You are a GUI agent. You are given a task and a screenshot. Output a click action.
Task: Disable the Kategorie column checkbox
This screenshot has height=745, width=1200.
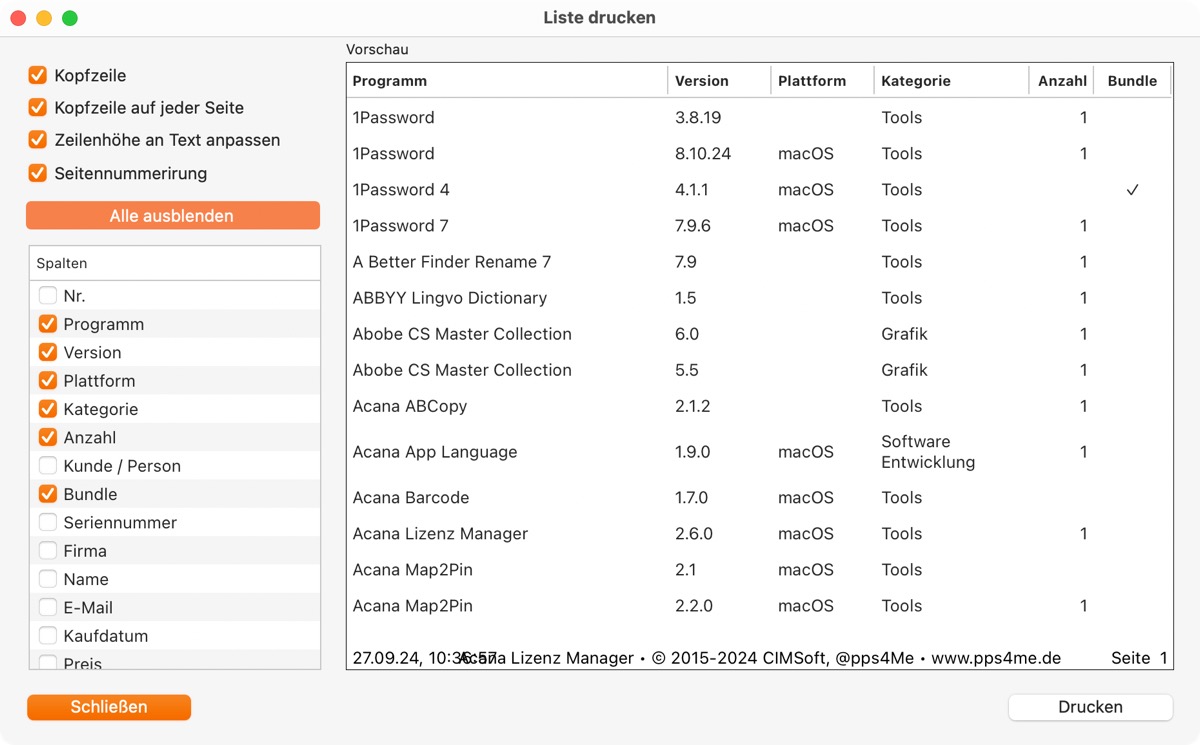(x=48, y=409)
